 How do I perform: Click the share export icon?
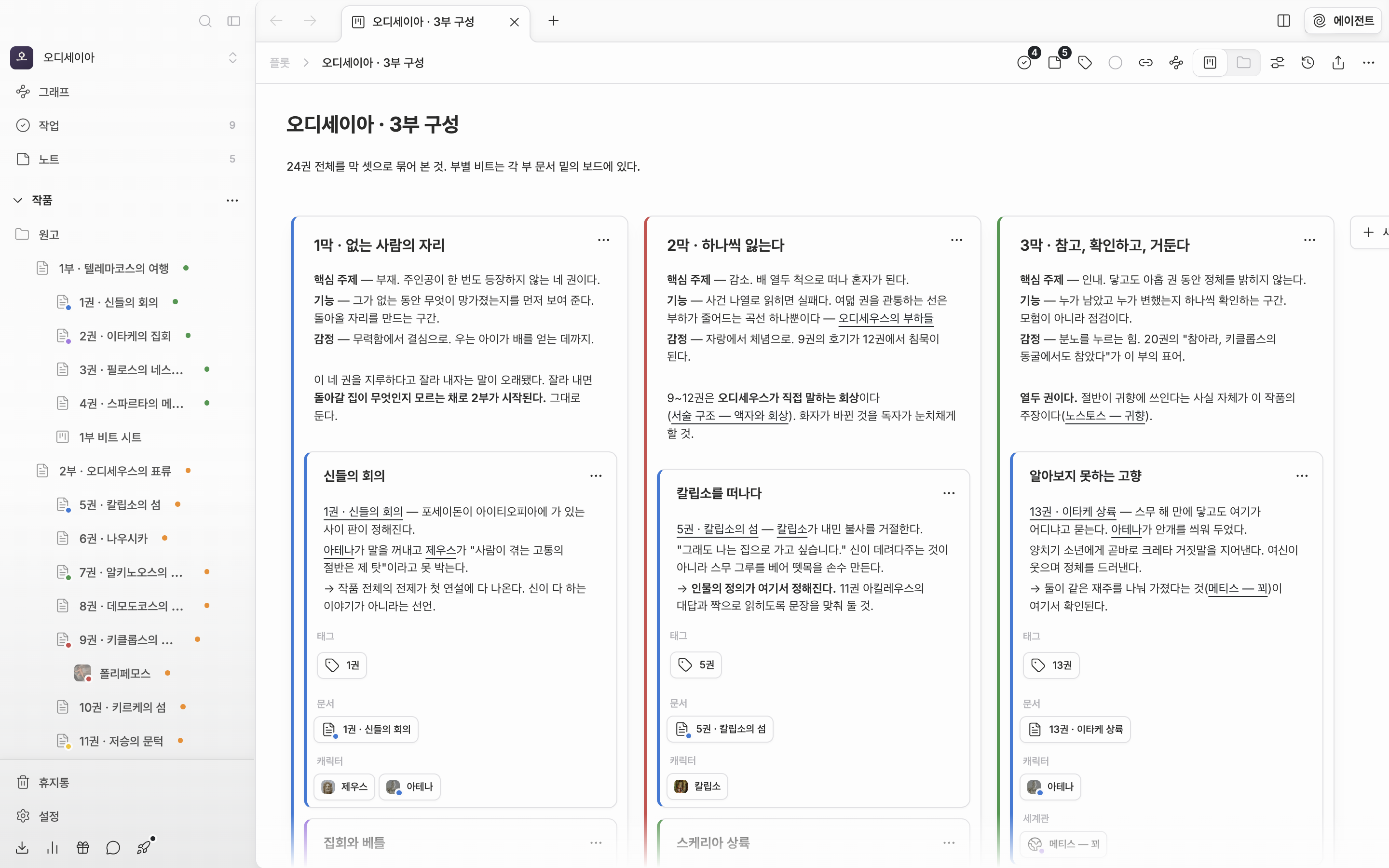tap(1338, 62)
